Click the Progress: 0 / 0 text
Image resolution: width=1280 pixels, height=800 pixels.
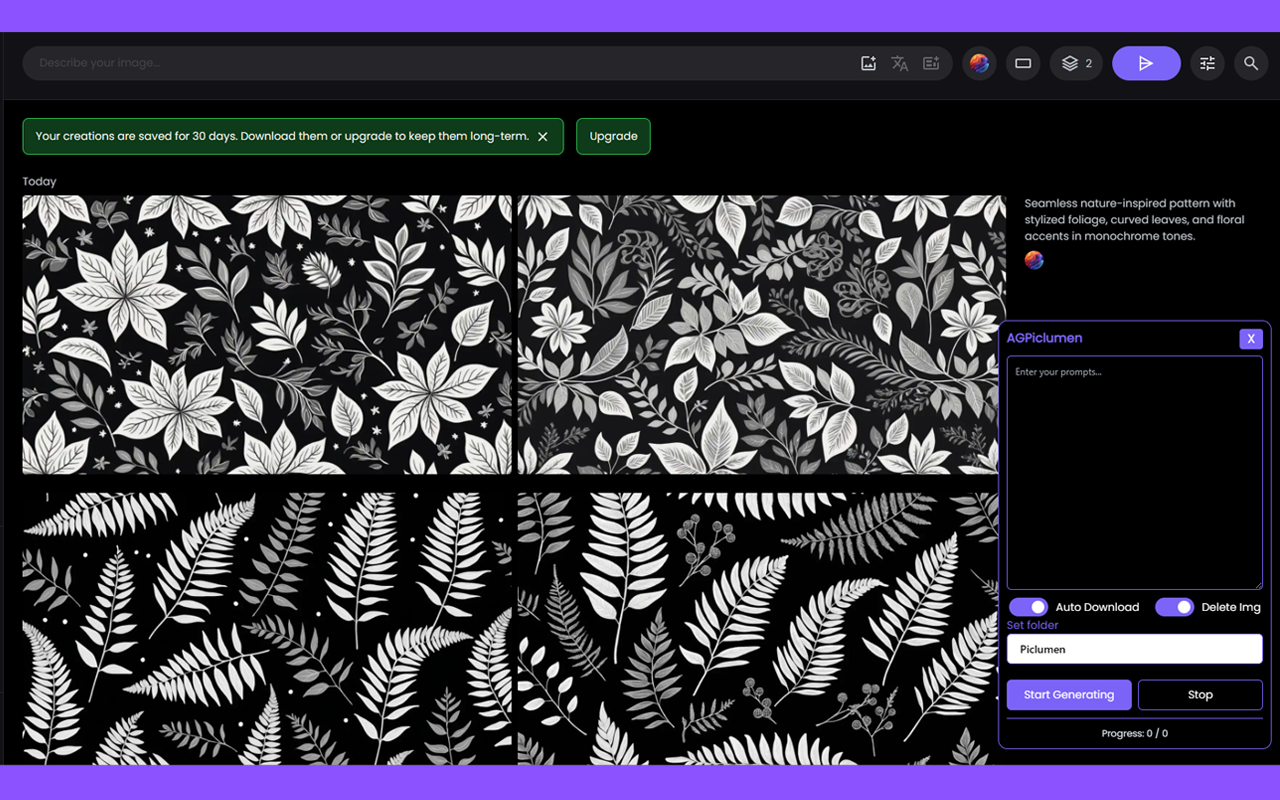click(x=1134, y=733)
